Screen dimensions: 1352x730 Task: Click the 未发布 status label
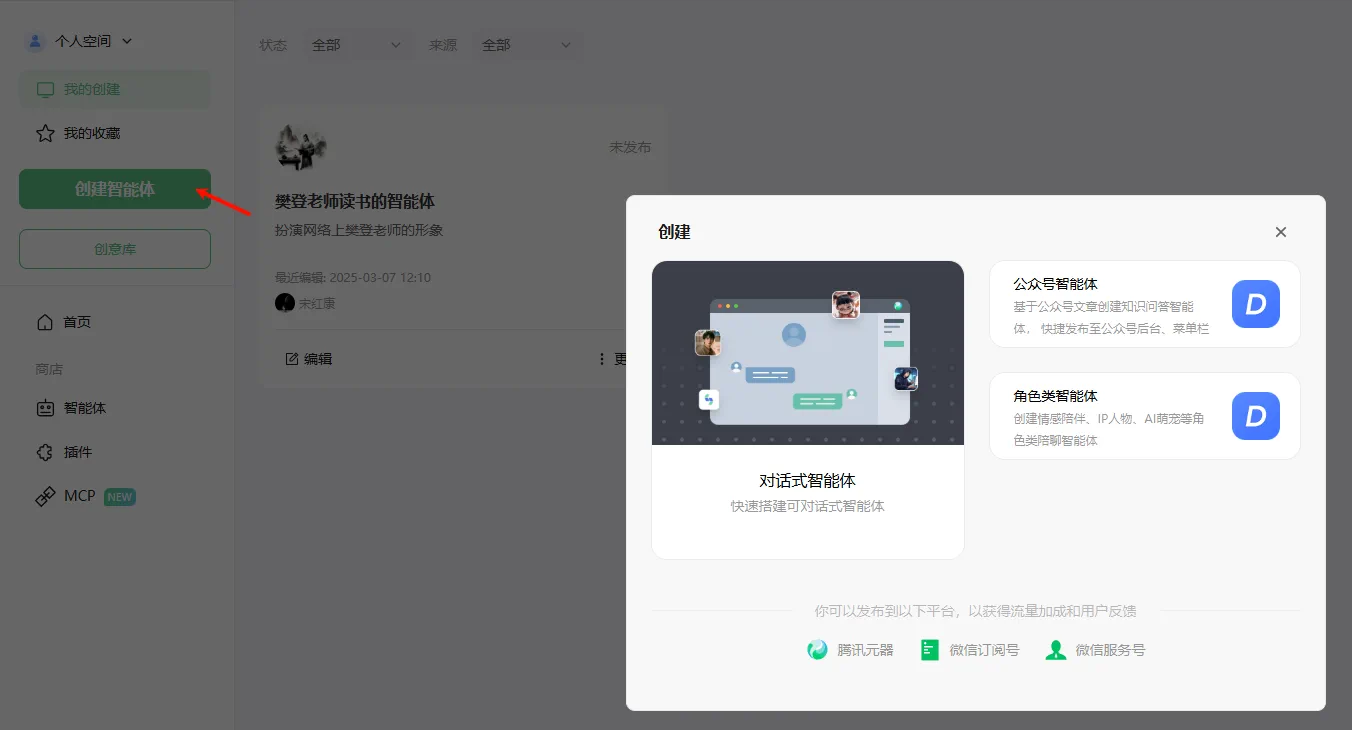630,147
